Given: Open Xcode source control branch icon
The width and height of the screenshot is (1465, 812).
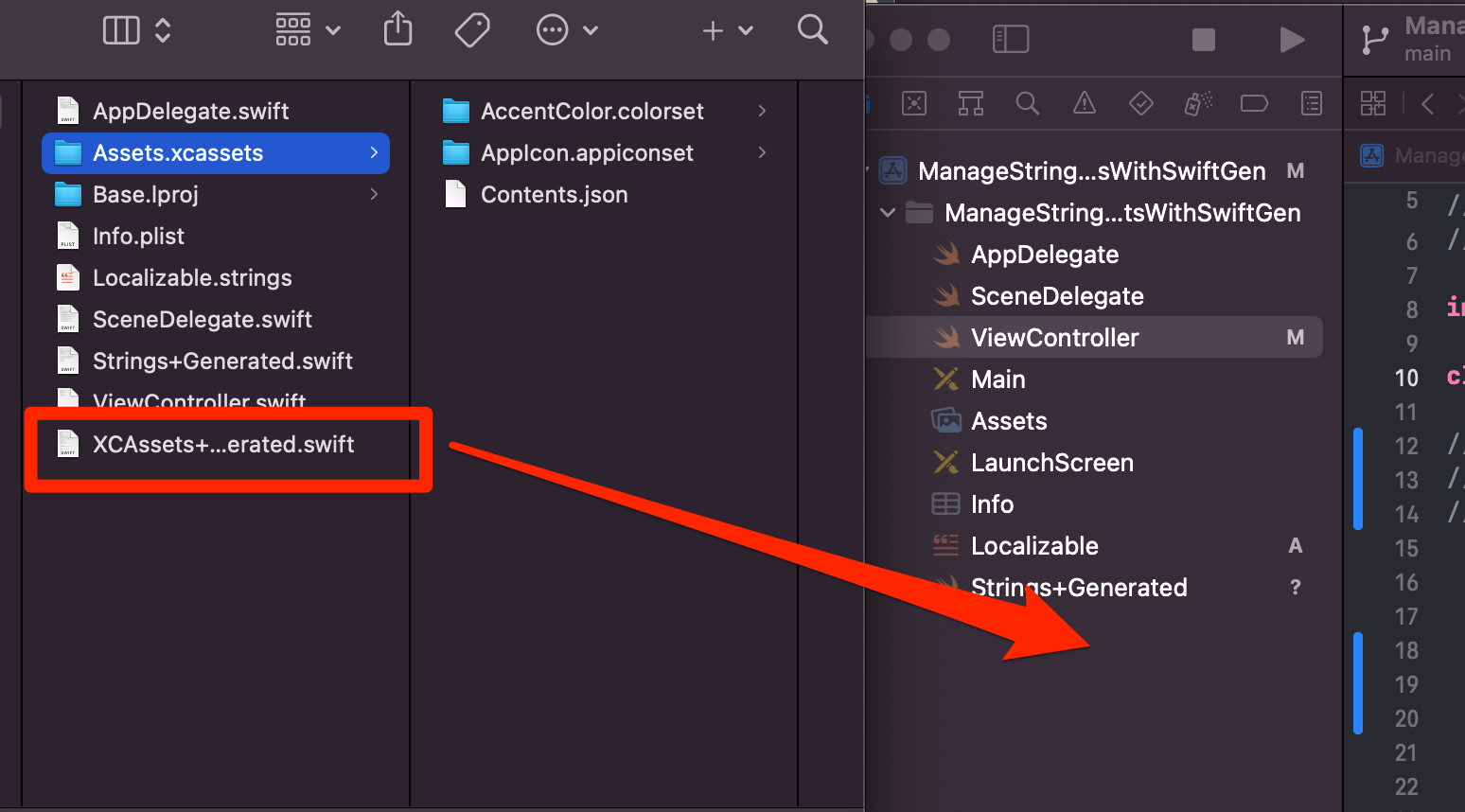Looking at the screenshot, I should pyautogui.click(x=1374, y=39).
